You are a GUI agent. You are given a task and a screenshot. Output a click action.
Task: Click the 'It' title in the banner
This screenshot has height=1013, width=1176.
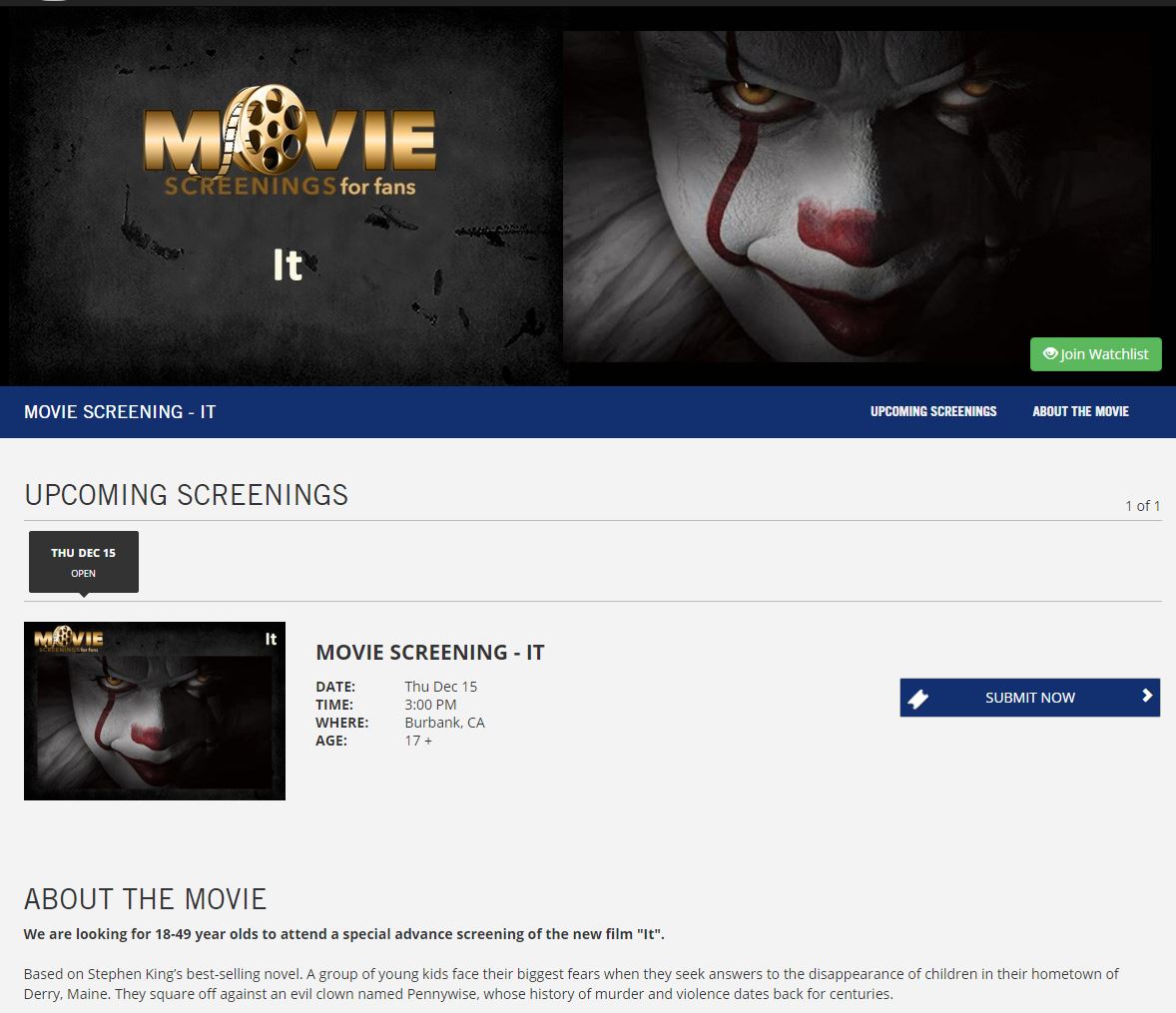pos(288,265)
